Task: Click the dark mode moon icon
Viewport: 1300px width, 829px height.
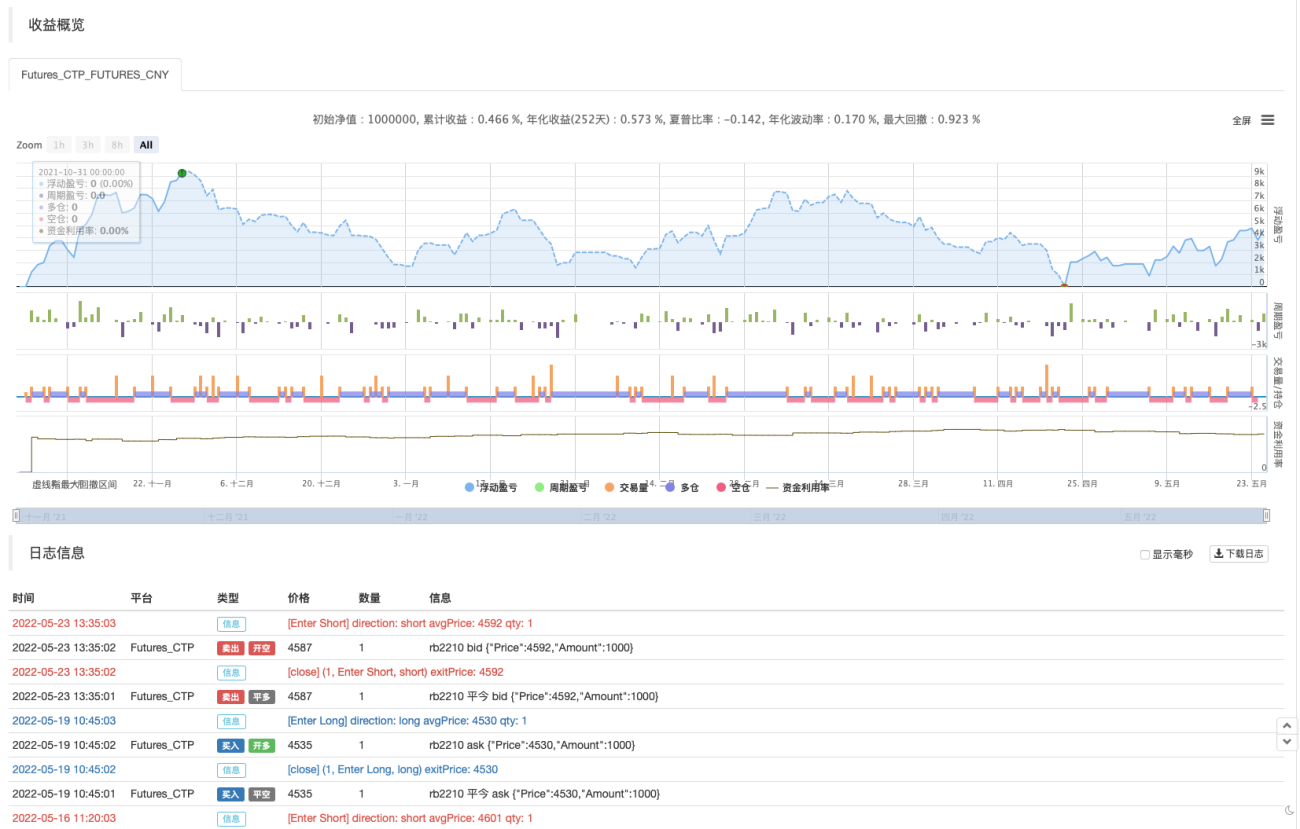Action: (x=1289, y=810)
